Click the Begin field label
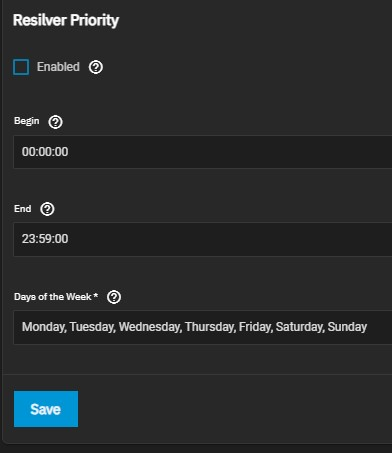Image resolution: width=392 pixels, height=453 pixels. click(27, 121)
